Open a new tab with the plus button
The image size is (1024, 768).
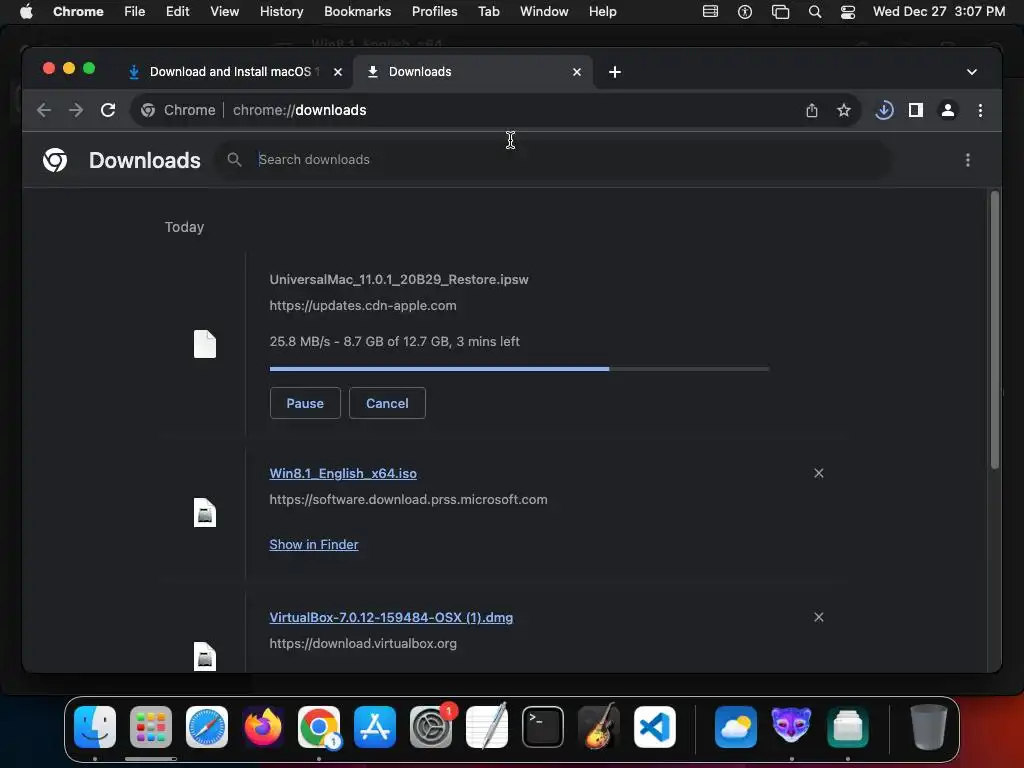(615, 72)
